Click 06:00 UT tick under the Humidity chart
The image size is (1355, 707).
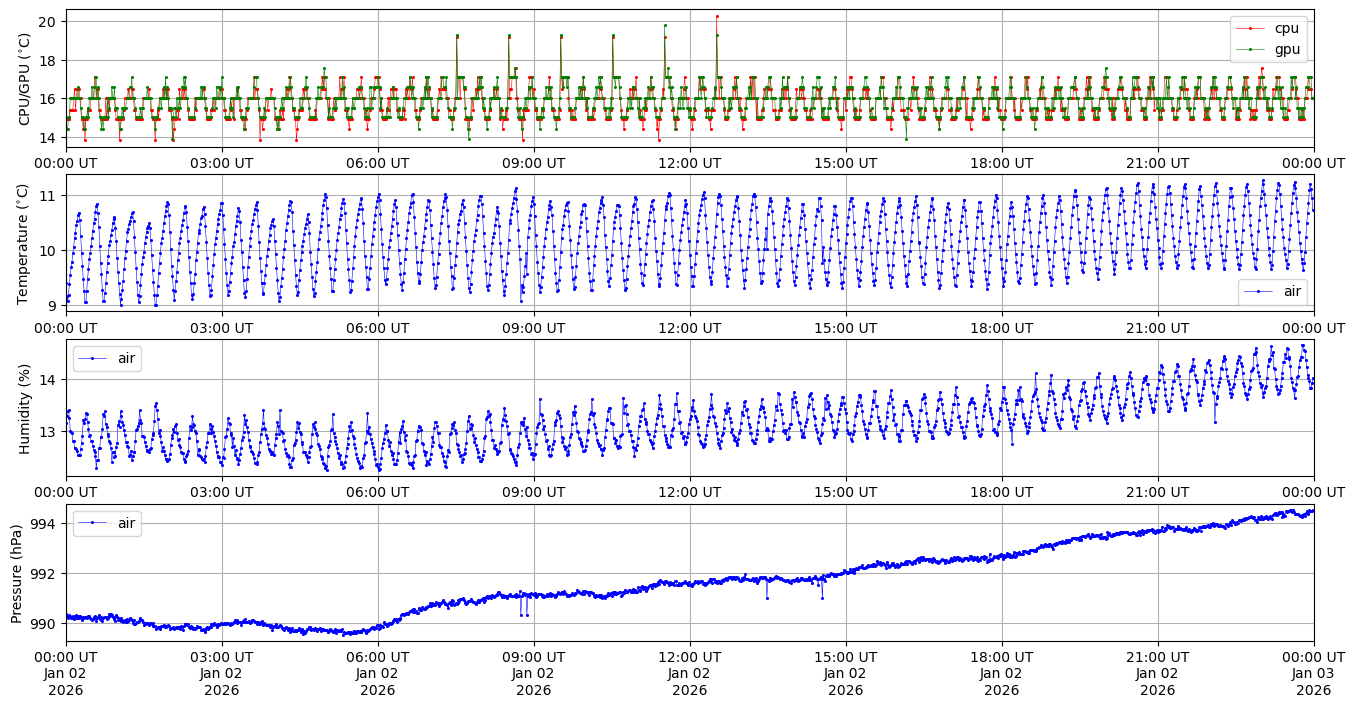point(378,492)
